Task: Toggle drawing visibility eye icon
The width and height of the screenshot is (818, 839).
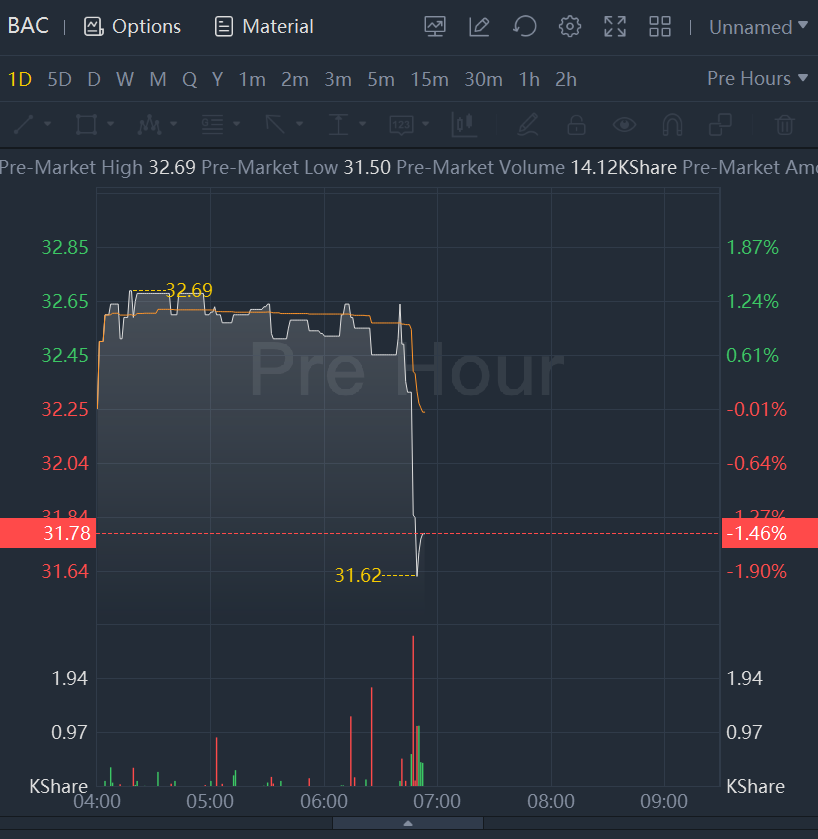Action: 625,125
